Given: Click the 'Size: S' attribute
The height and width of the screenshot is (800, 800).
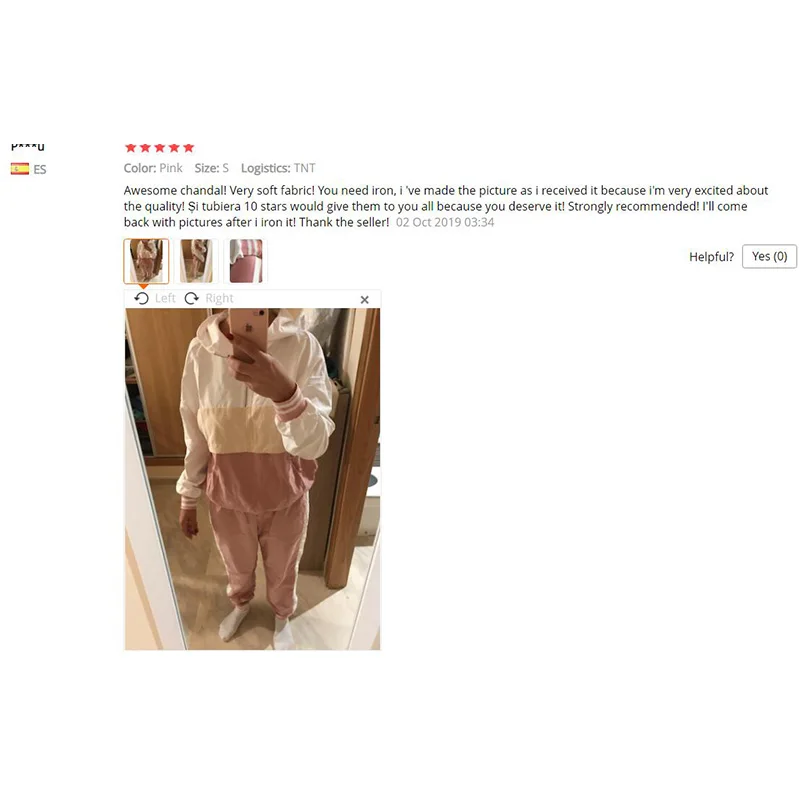Looking at the screenshot, I should point(211,168).
